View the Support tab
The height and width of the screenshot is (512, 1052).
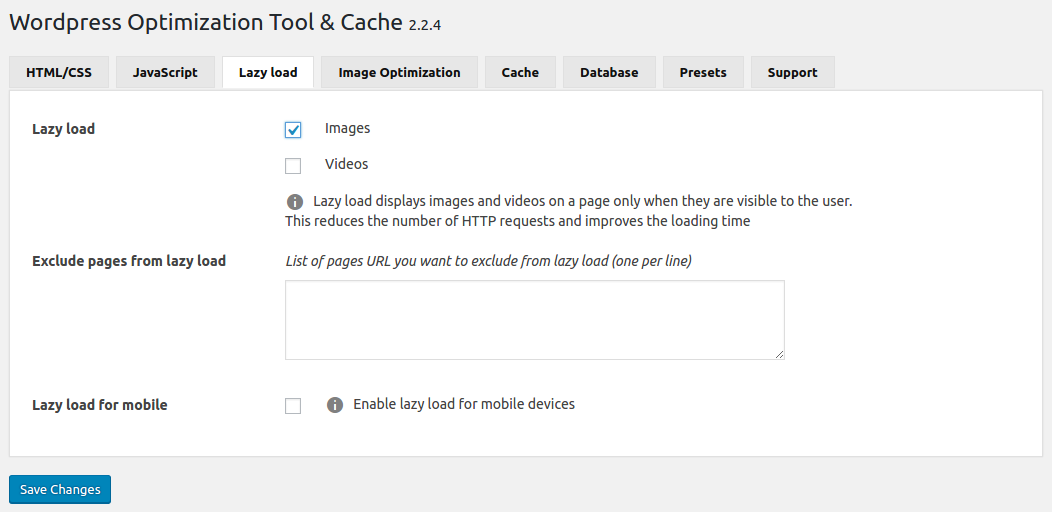[792, 72]
